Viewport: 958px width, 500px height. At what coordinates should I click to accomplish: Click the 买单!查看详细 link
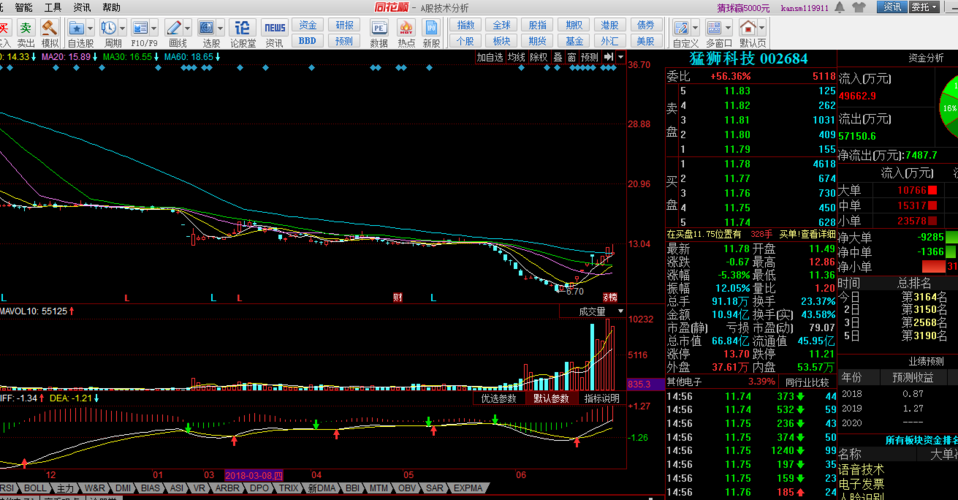click(807, 234)
